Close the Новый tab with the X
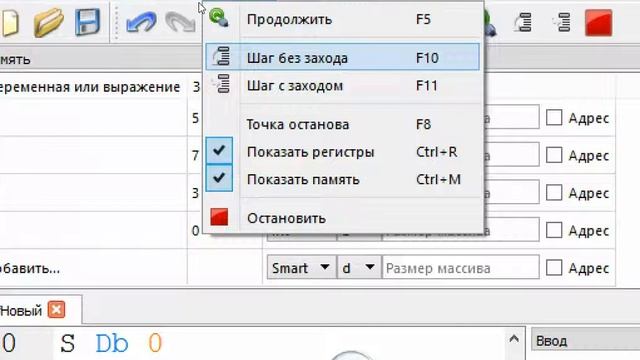Screen dimensions: 640x360 [56, 310]
